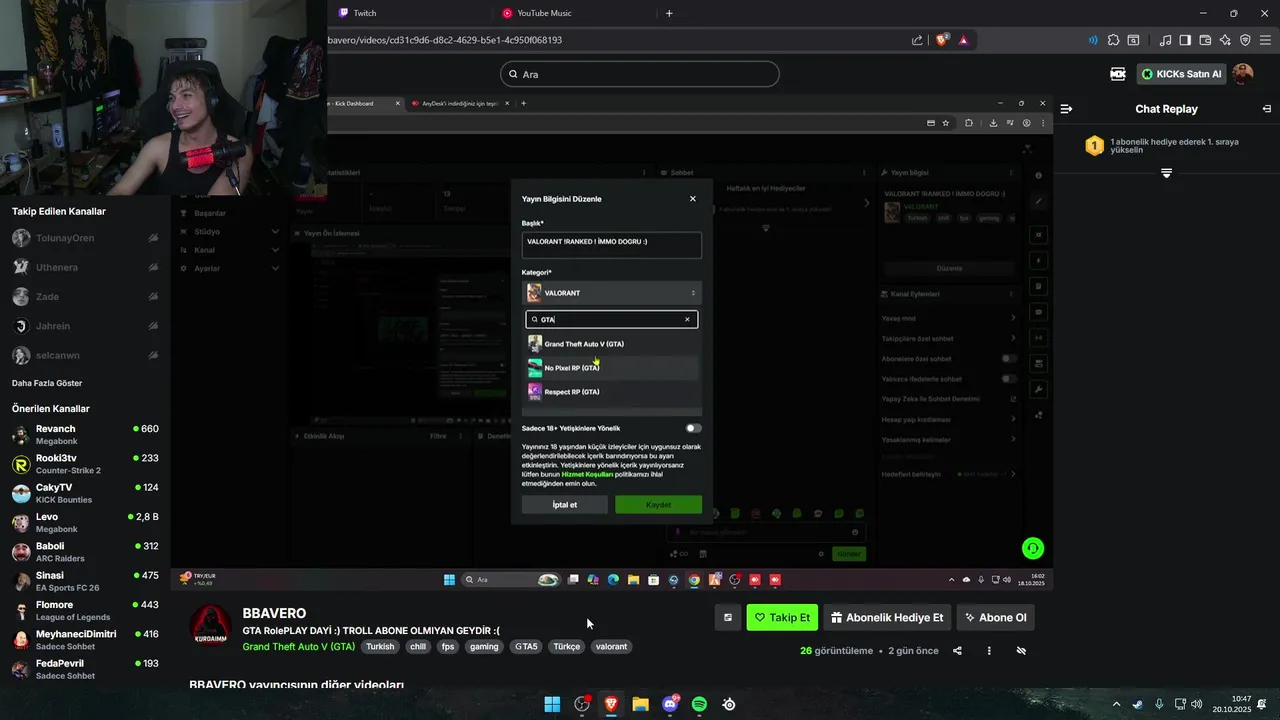Screen dimensions: 1280x720
Task: Select No Pixel RP (GTA) category result
Action: coord(611,368)
